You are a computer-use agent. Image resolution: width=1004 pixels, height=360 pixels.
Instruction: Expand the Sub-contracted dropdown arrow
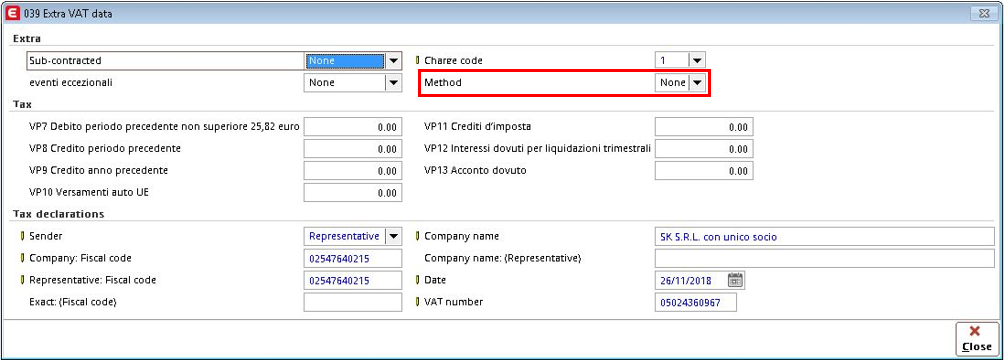[x=393, y=61]
